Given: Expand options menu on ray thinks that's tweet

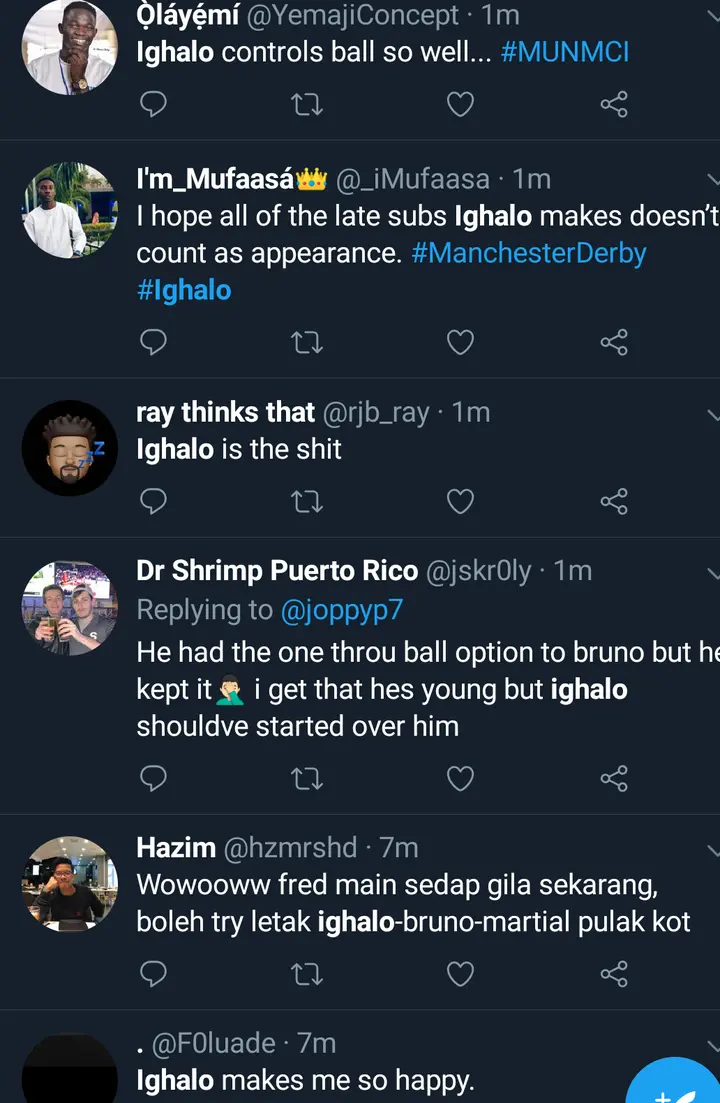Looking at the screenshot, I should tap(712, 413).
